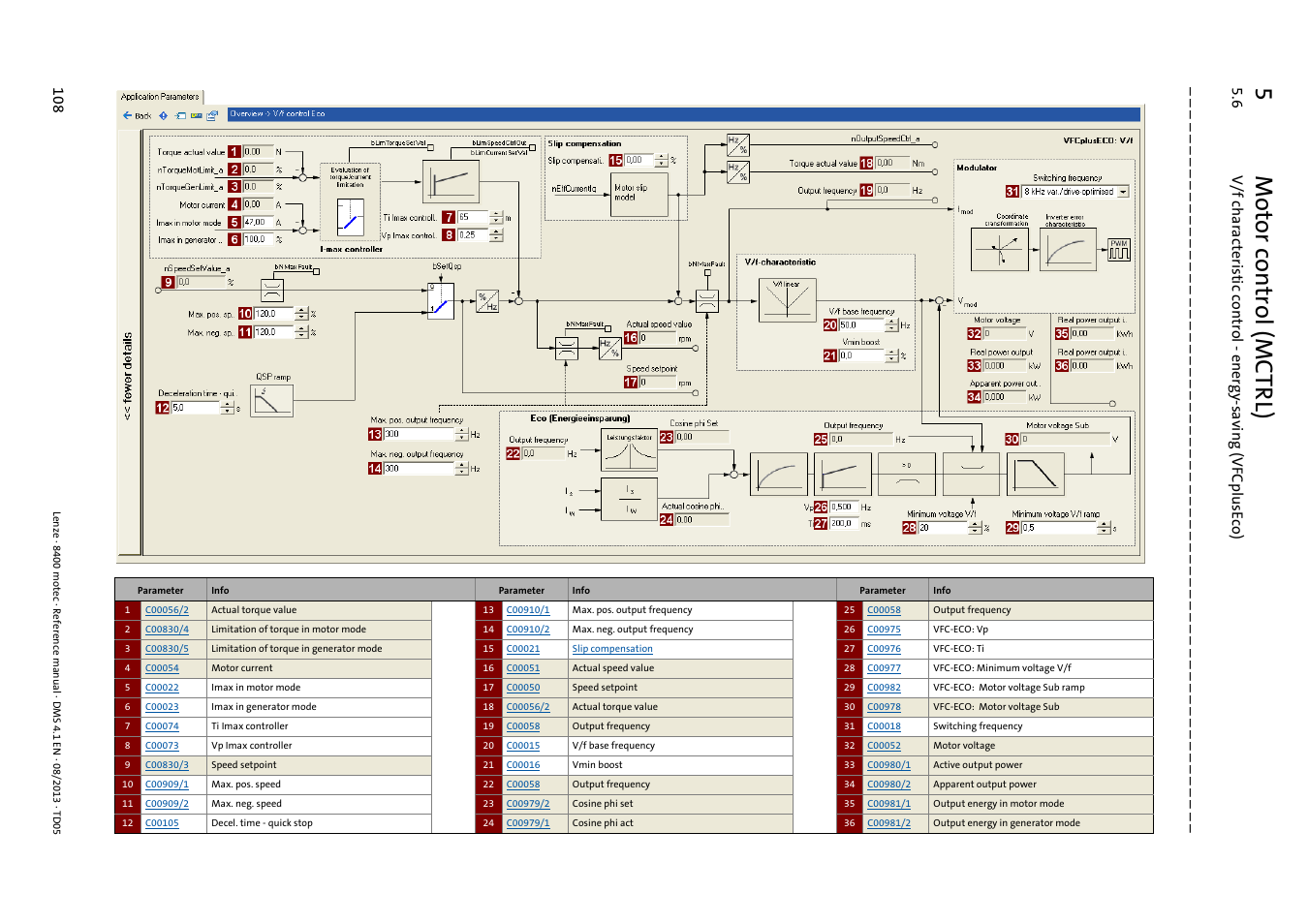Click the minimum voltage limiter block

(972, 475)
